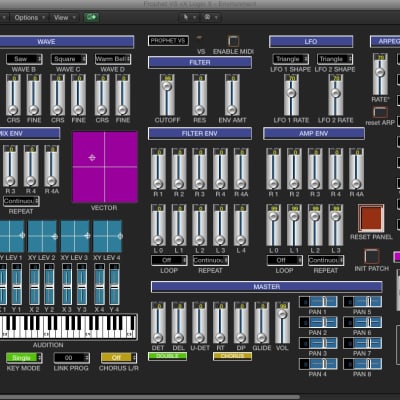Click the FILTER ENV section header
This screenshot has height=400, width=400.
pos(200,133)
